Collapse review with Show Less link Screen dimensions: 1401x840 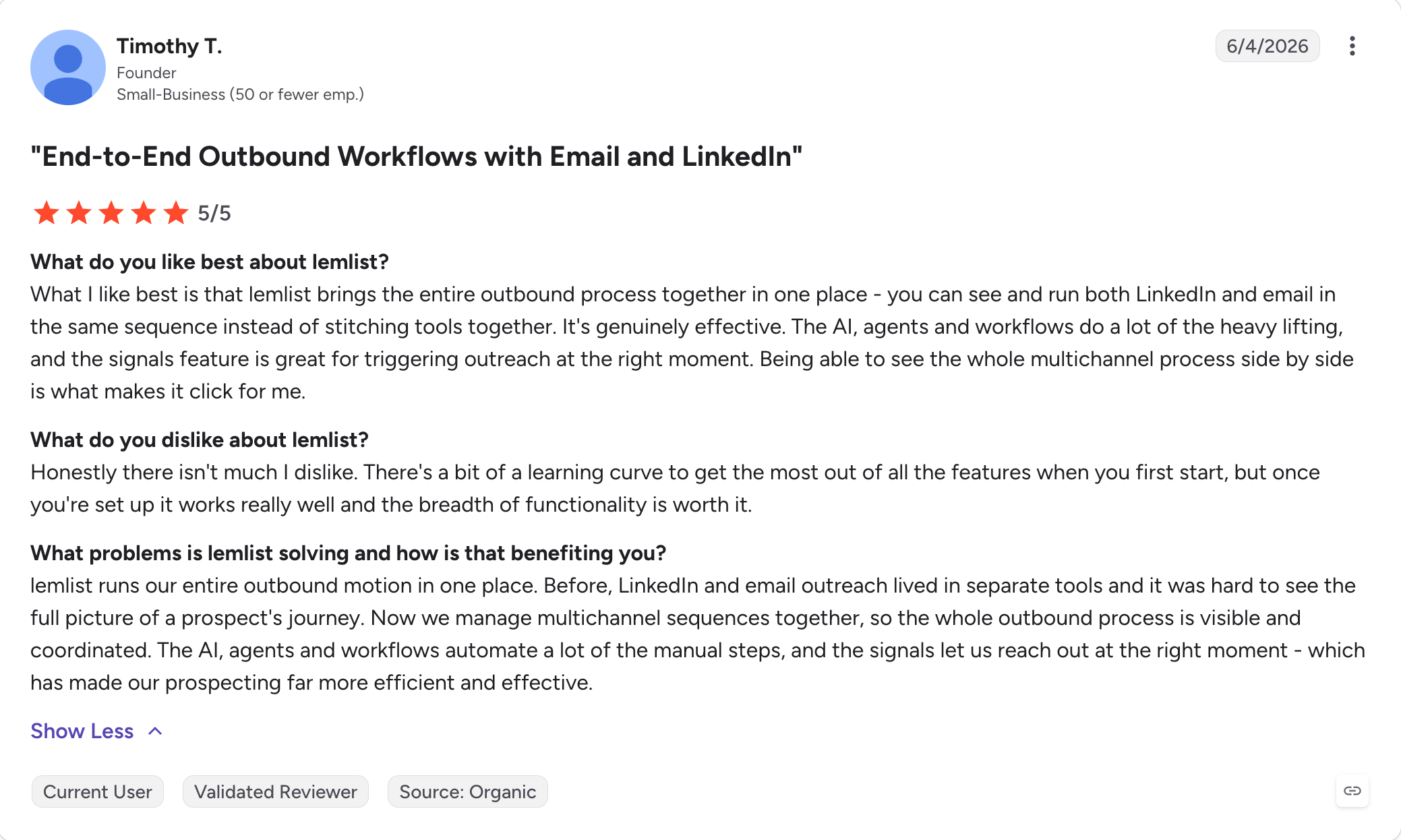coord(82,731)
